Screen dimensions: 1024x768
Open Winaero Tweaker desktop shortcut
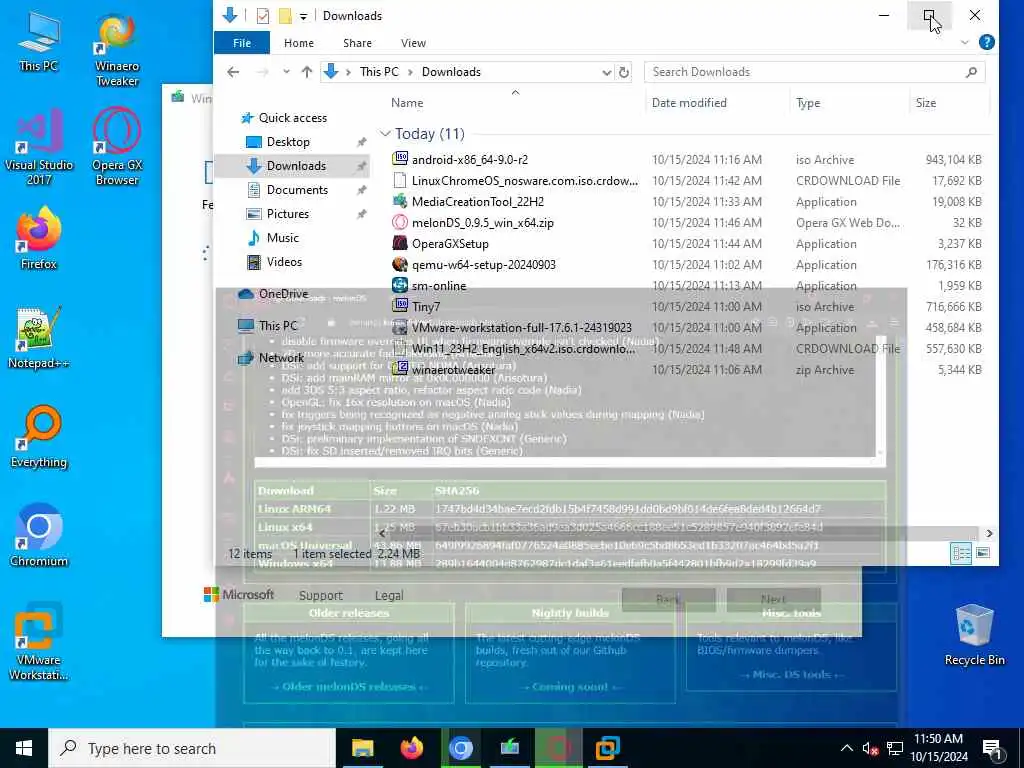tap(117, 49)
